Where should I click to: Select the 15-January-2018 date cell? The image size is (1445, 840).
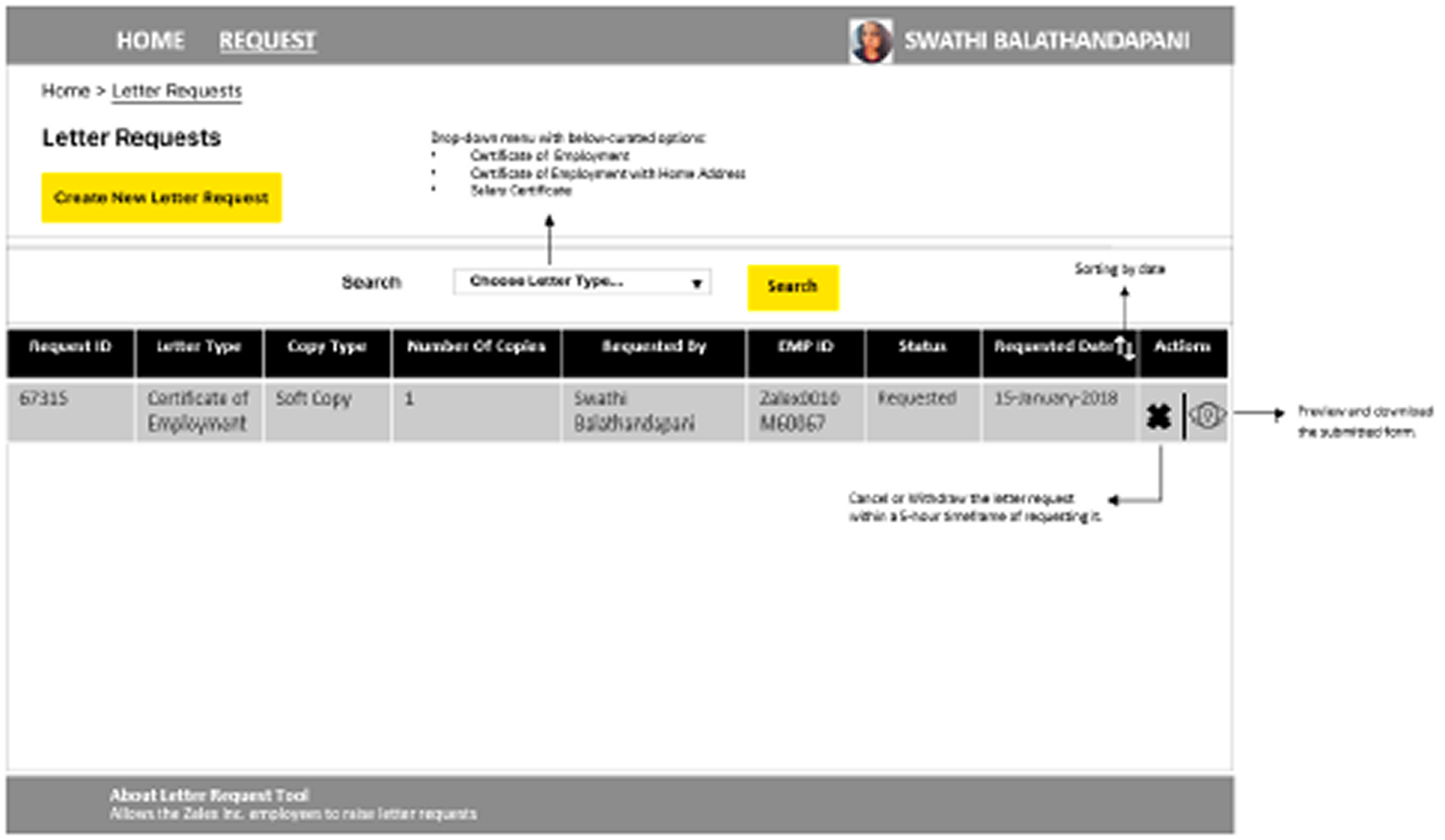[x=1059, y=412]
